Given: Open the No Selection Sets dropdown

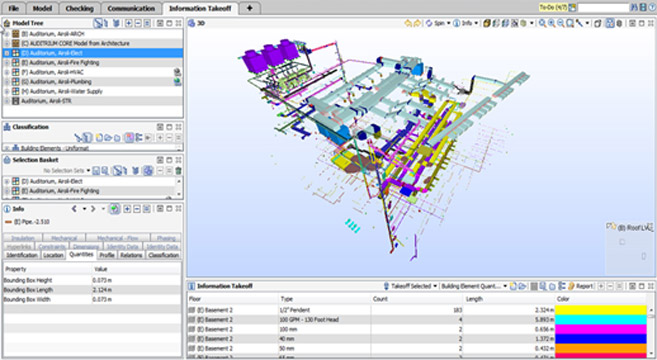Looking at the screenshot, I should point(67,171).
